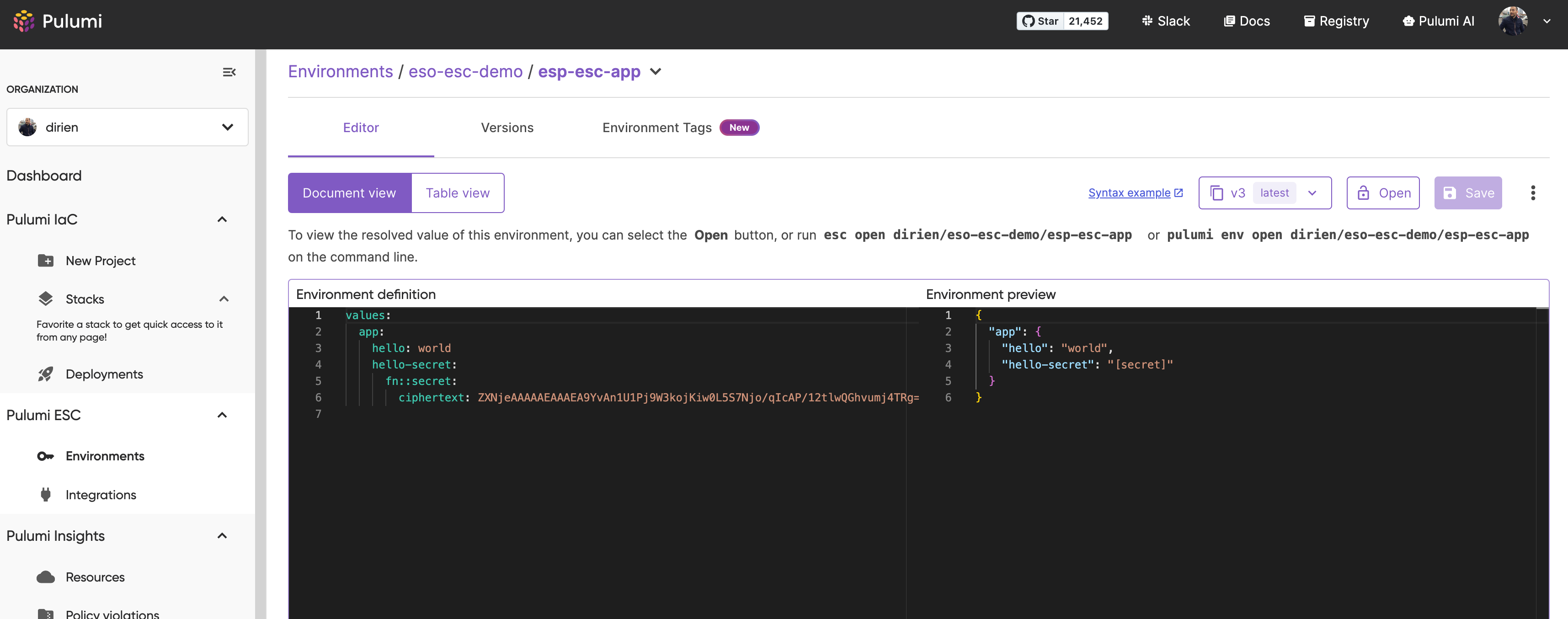Click the Pulumi AI robot icon

1408,21
